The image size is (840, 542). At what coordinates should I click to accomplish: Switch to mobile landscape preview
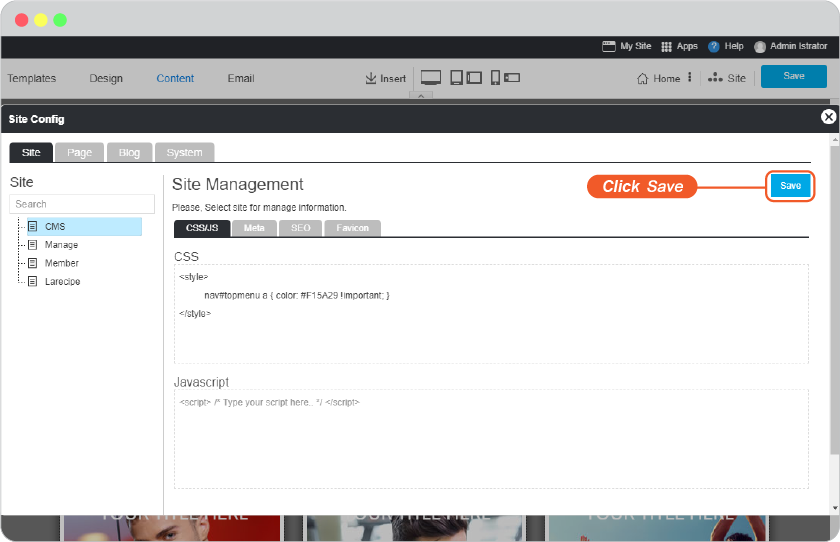click(x=512, y=78)
